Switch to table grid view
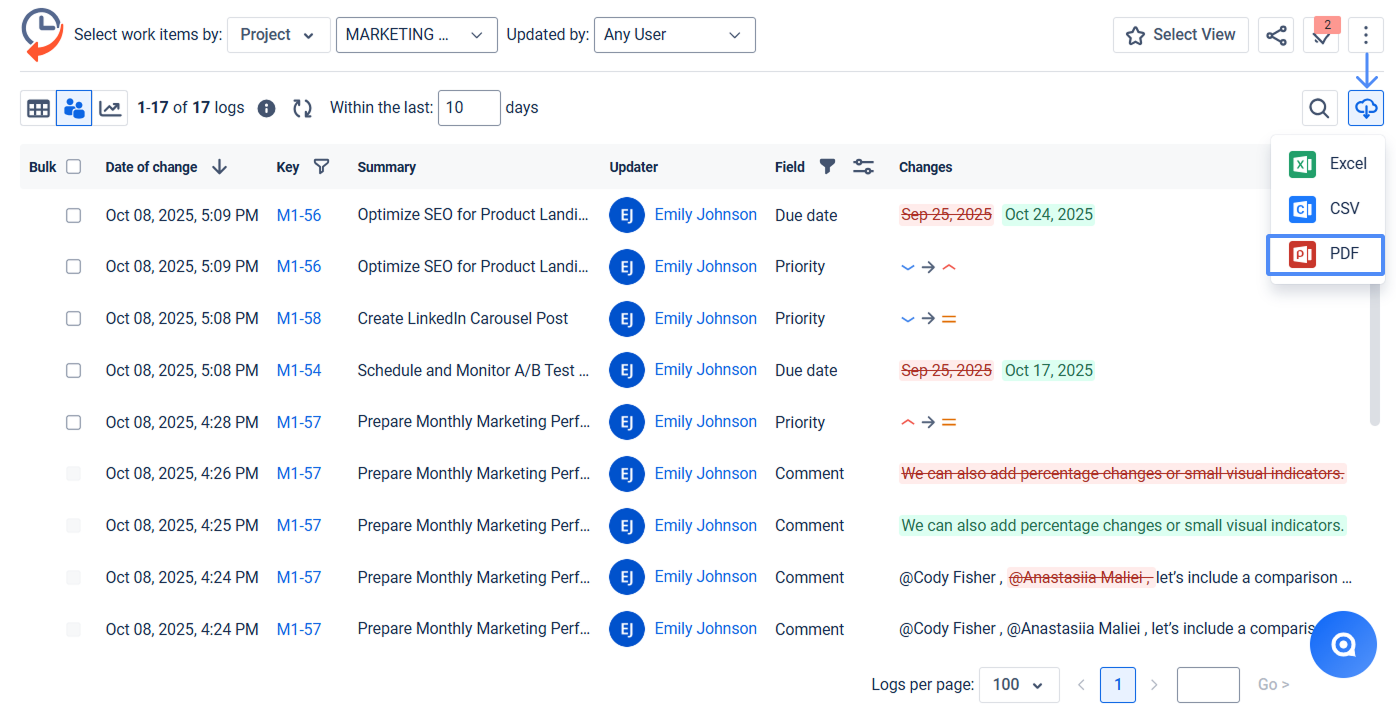Screen dimensions: 1396x706 click(x=38, y=108)
